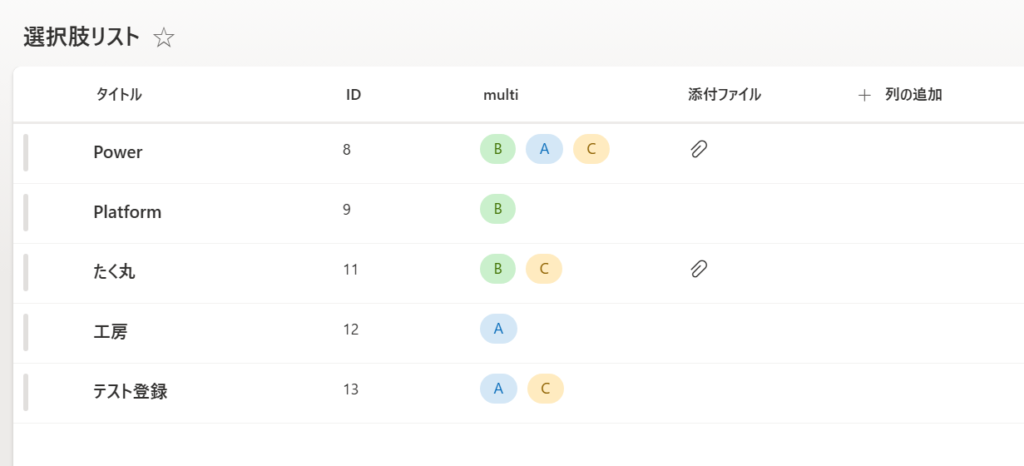Open the multi column header menu
Screen dimensions: 1024x466
click(x=500, y=95)
